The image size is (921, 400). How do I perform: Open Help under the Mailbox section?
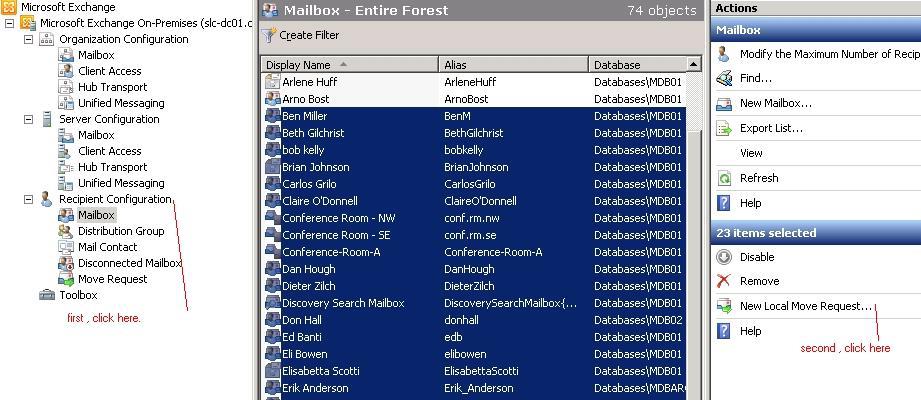751,203
